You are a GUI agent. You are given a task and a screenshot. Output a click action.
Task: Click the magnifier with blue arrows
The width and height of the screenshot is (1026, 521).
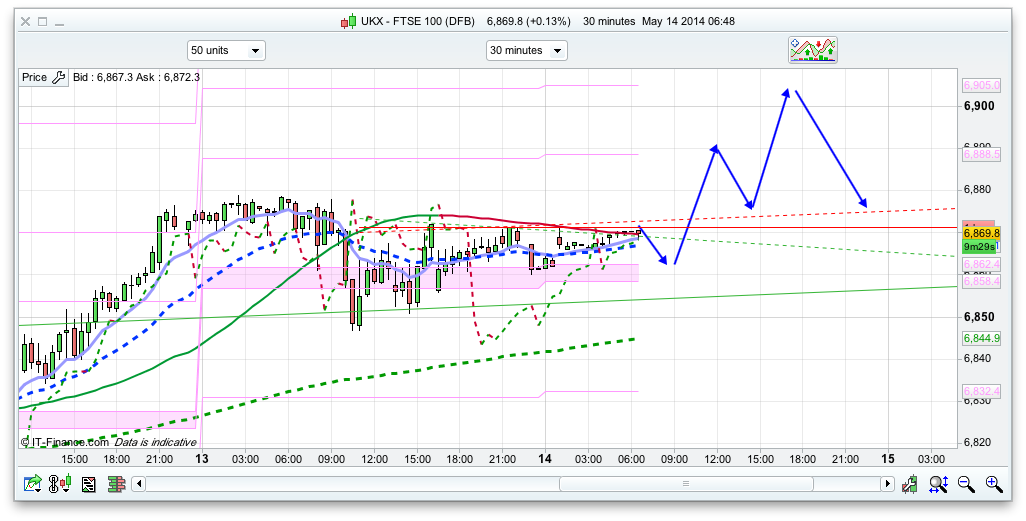[x=938, y=484]
